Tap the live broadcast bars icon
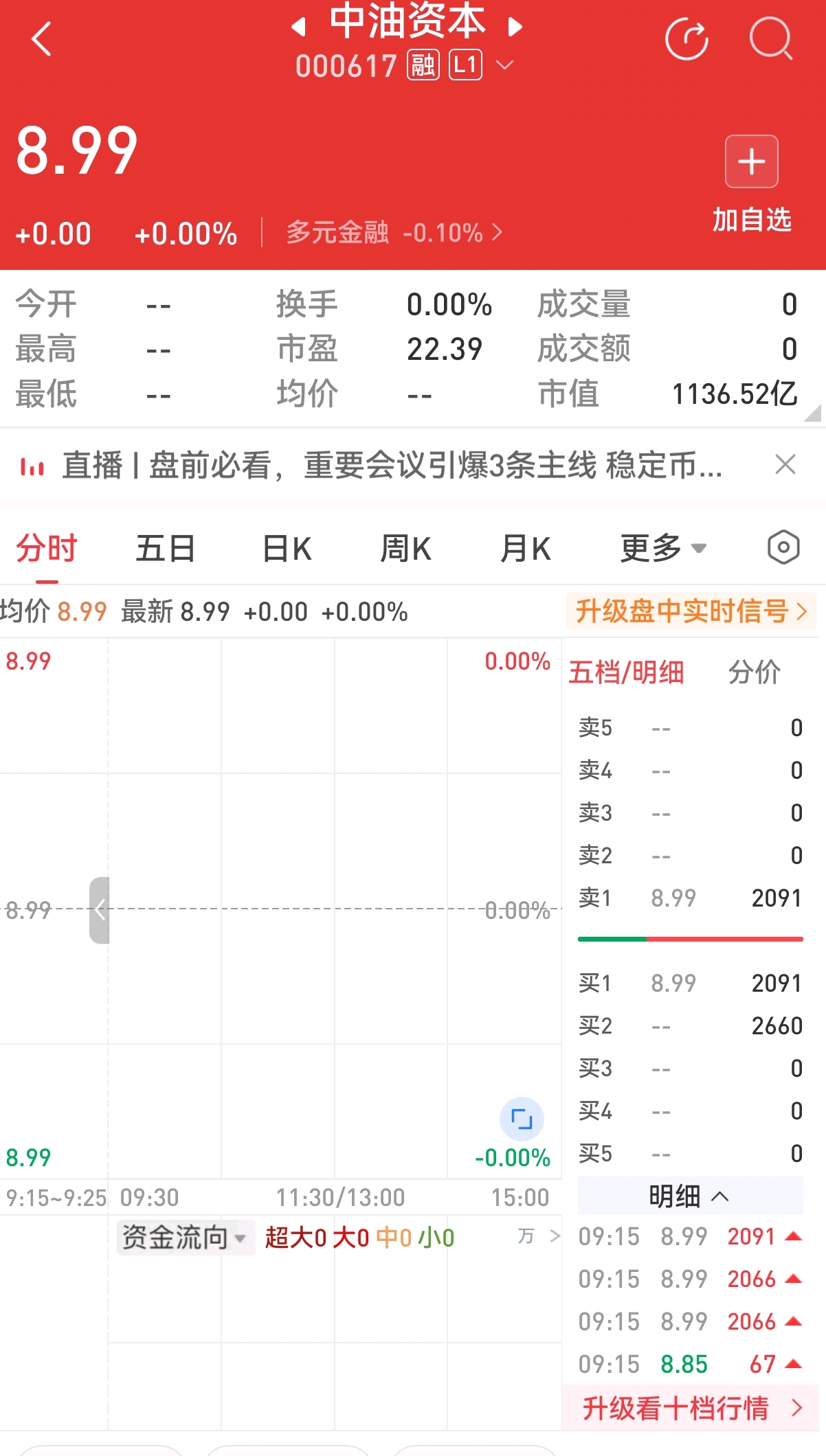The height and width of the screenshot is (1456, 826). 32,466
